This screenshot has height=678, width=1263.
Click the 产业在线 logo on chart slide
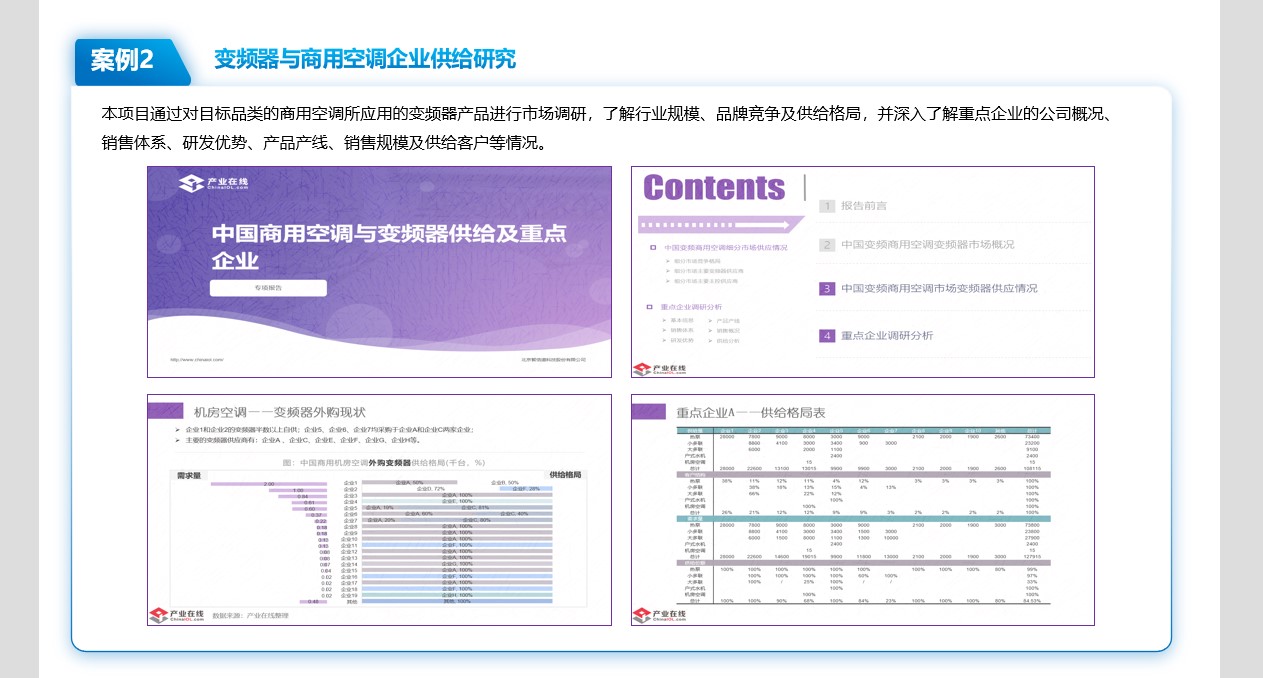(176, 616)
